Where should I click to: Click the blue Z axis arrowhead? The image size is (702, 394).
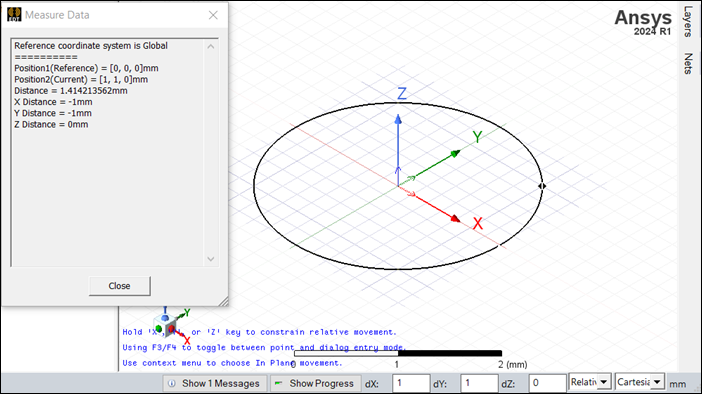pos(398,119)
